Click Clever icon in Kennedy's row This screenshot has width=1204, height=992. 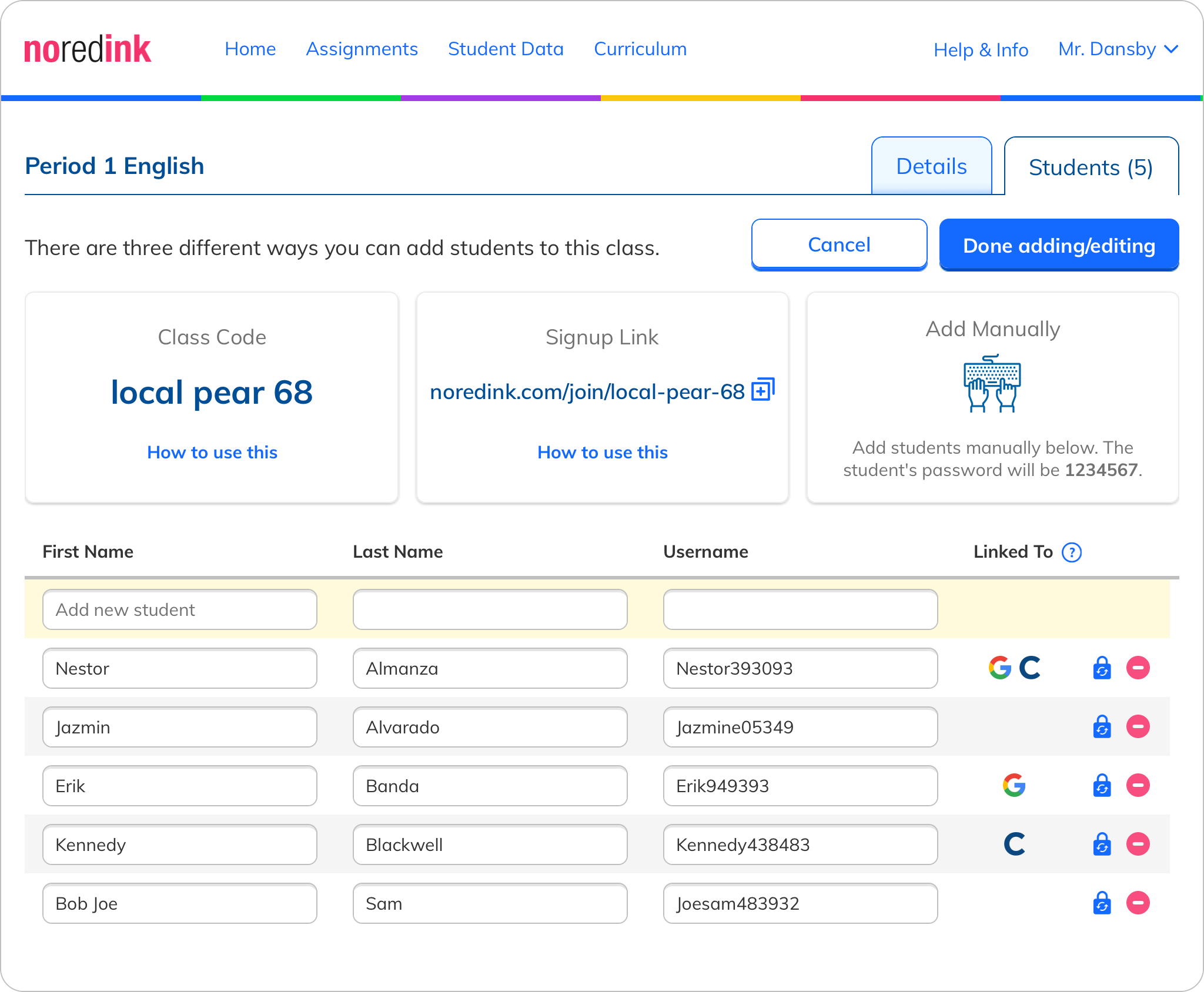pyautogui.click(x=1014, y=844)
